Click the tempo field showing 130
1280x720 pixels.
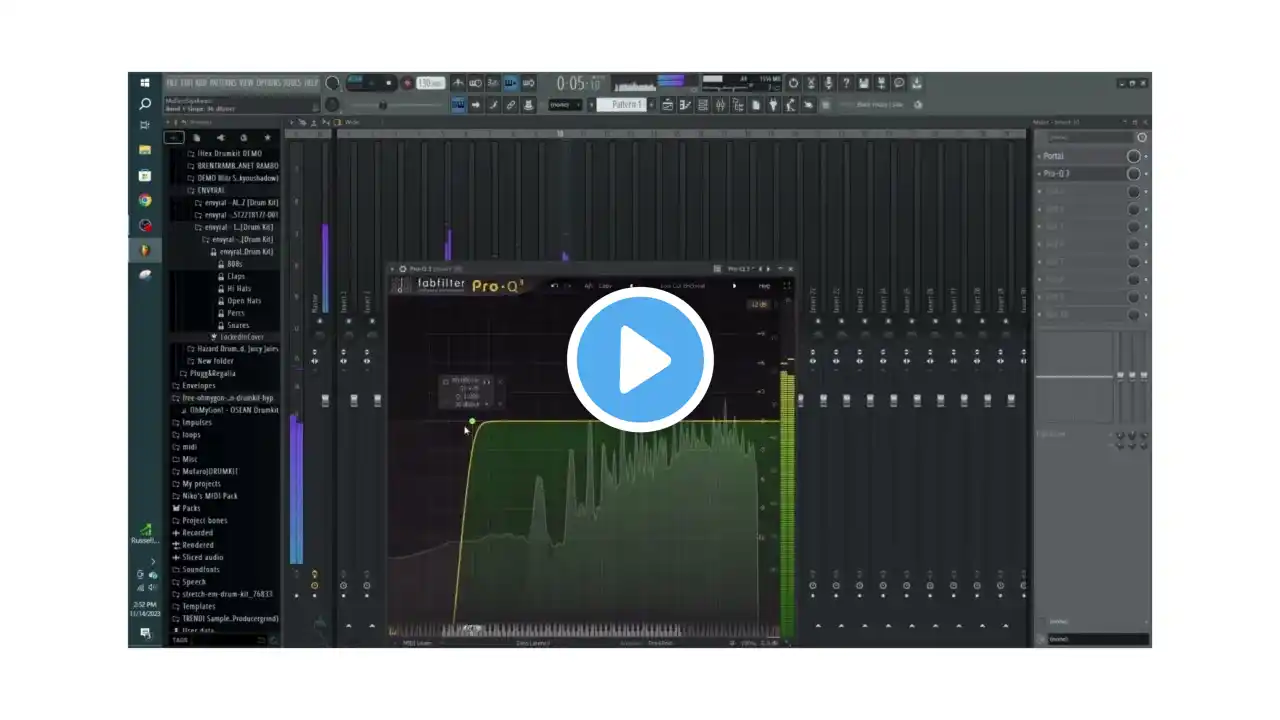tap(430, 83)
